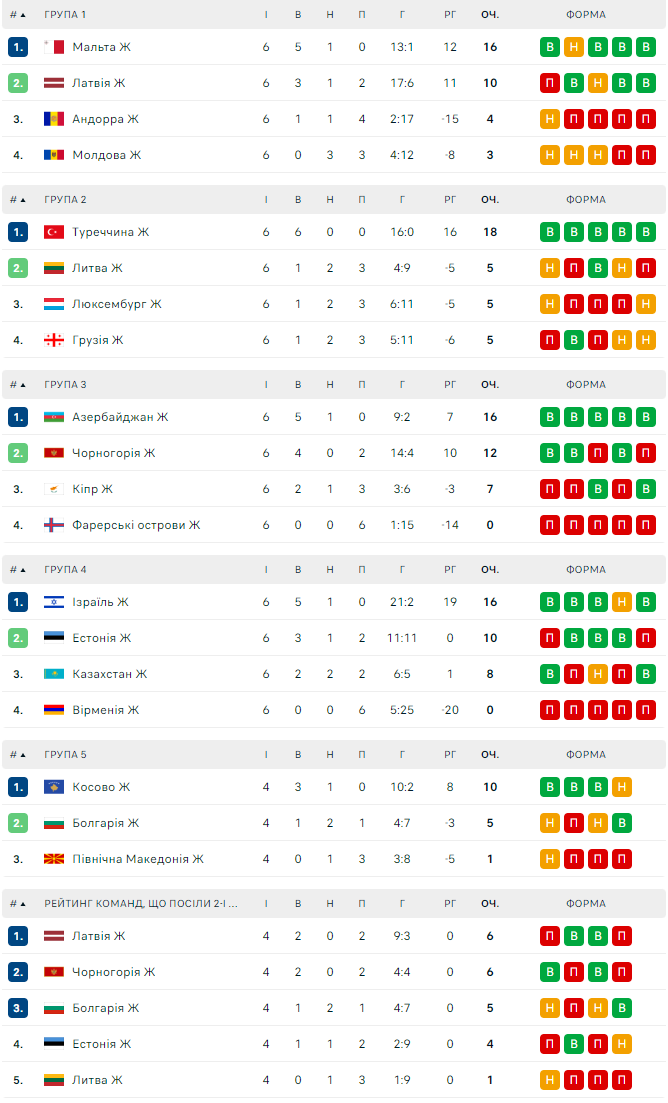This screenshot has height=1103, width=668.
Task: Open Мальта Ж team page
Action: pos(101,47)
